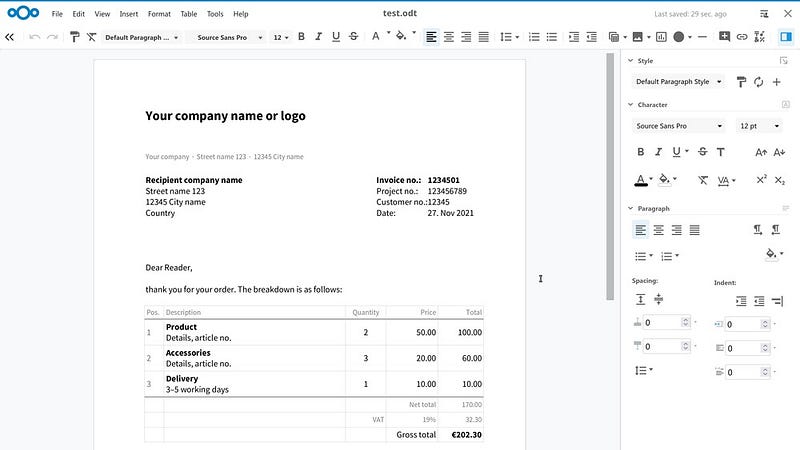Create new style with plus icon
This screenshot has height=450, width=800.
coord(777,82)
